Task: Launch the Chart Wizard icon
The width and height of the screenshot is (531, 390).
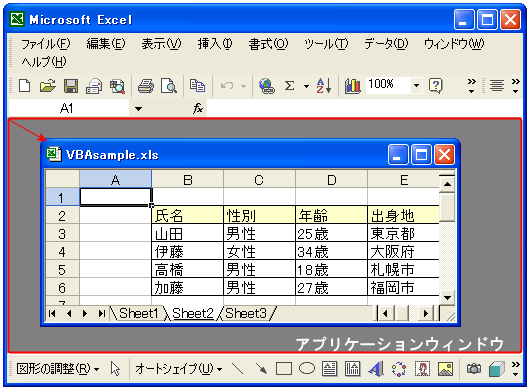Action: tap(353, 86)
